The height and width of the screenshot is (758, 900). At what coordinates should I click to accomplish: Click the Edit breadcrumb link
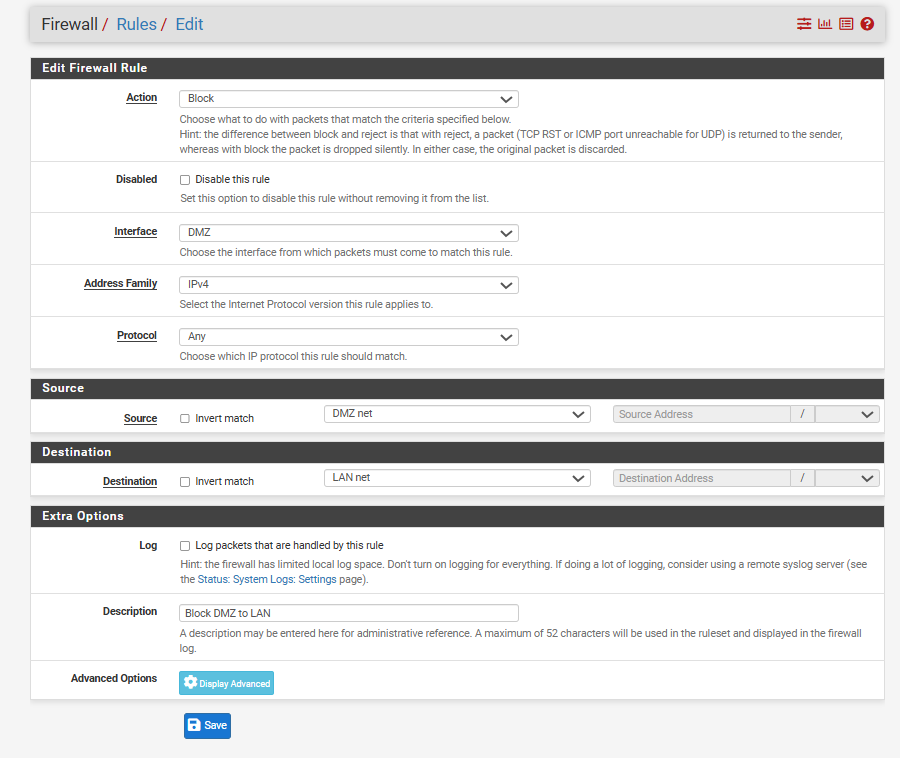(189, 24)
